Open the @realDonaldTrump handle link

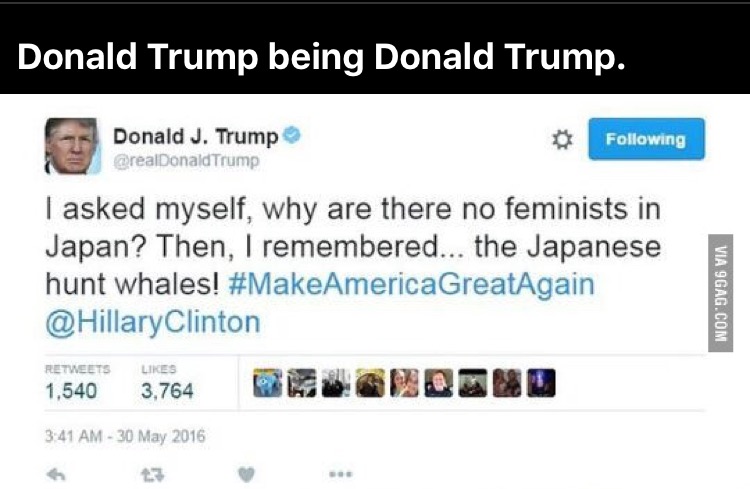[187, 161]
